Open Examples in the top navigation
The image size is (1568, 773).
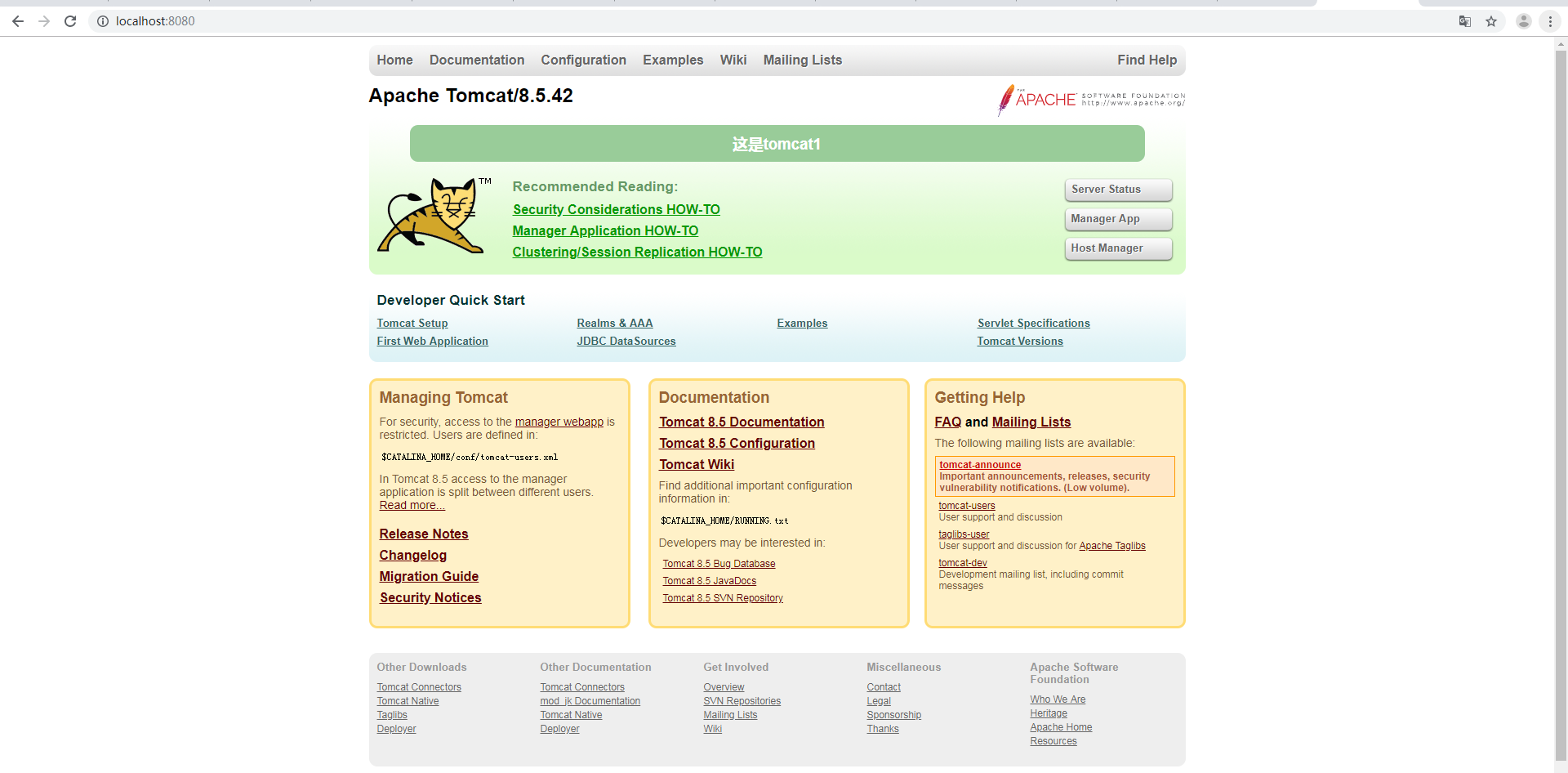[673, 60]
